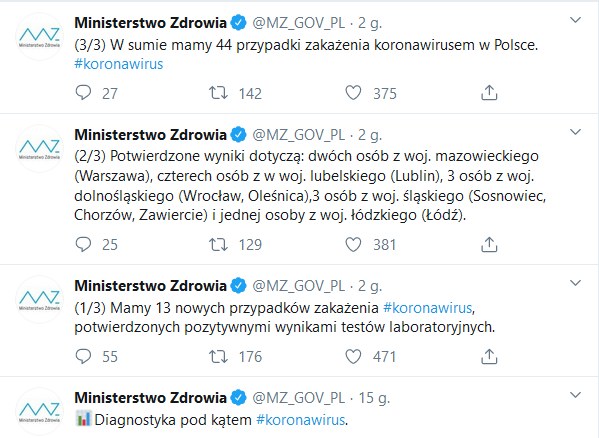The image size is (599, 438).
Task: Open options chevron on the (2/3) tweet
Action: point(575,132)
